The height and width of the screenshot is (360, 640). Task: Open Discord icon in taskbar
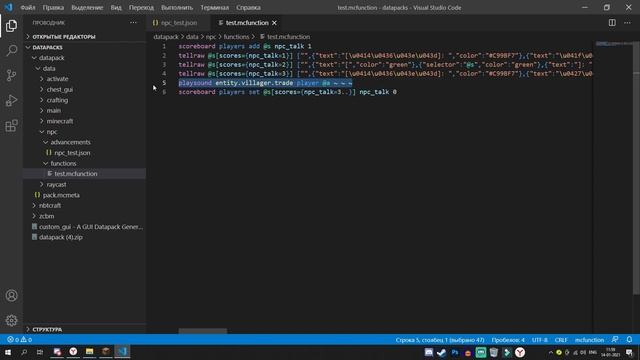(x=428, y=352)
